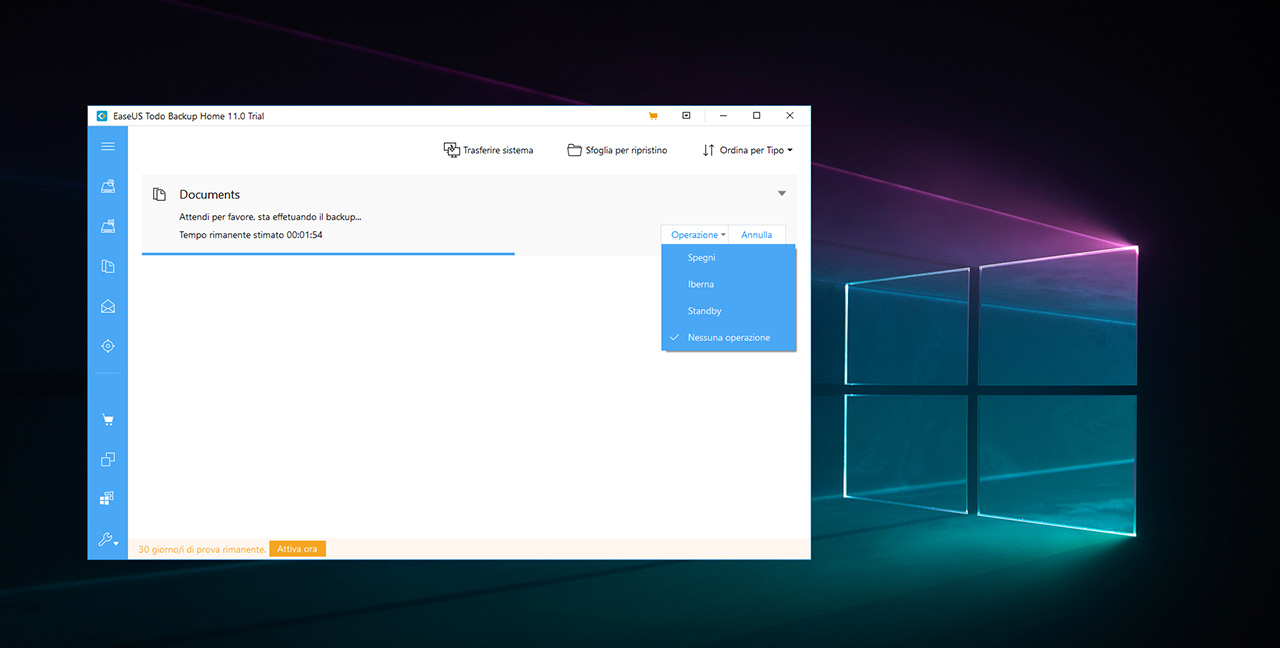The height and width of the screenshot is (648, 1280).
Task: Click the Documents task title
Action: [x=210, y=194]
